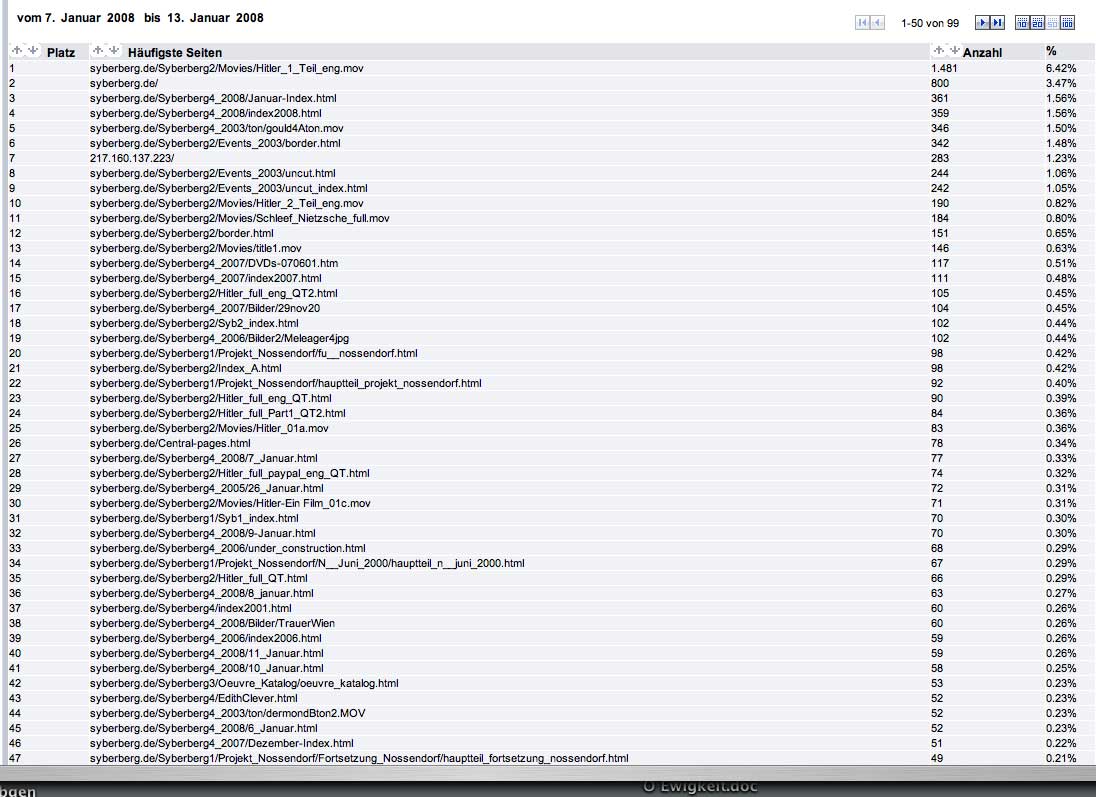Sort Häufigste Seiten ascending
The height and width of the screenshot is (797, 1096).
(x=98, y=51)
